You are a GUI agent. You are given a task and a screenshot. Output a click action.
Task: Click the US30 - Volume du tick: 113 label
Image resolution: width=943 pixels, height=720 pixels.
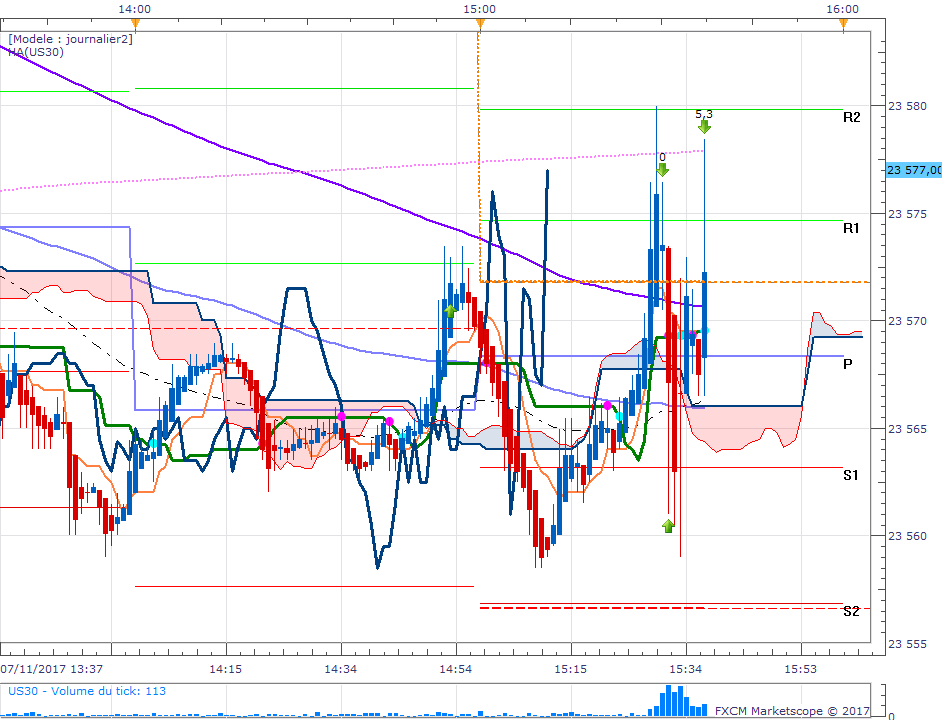(x=87, y=691)
